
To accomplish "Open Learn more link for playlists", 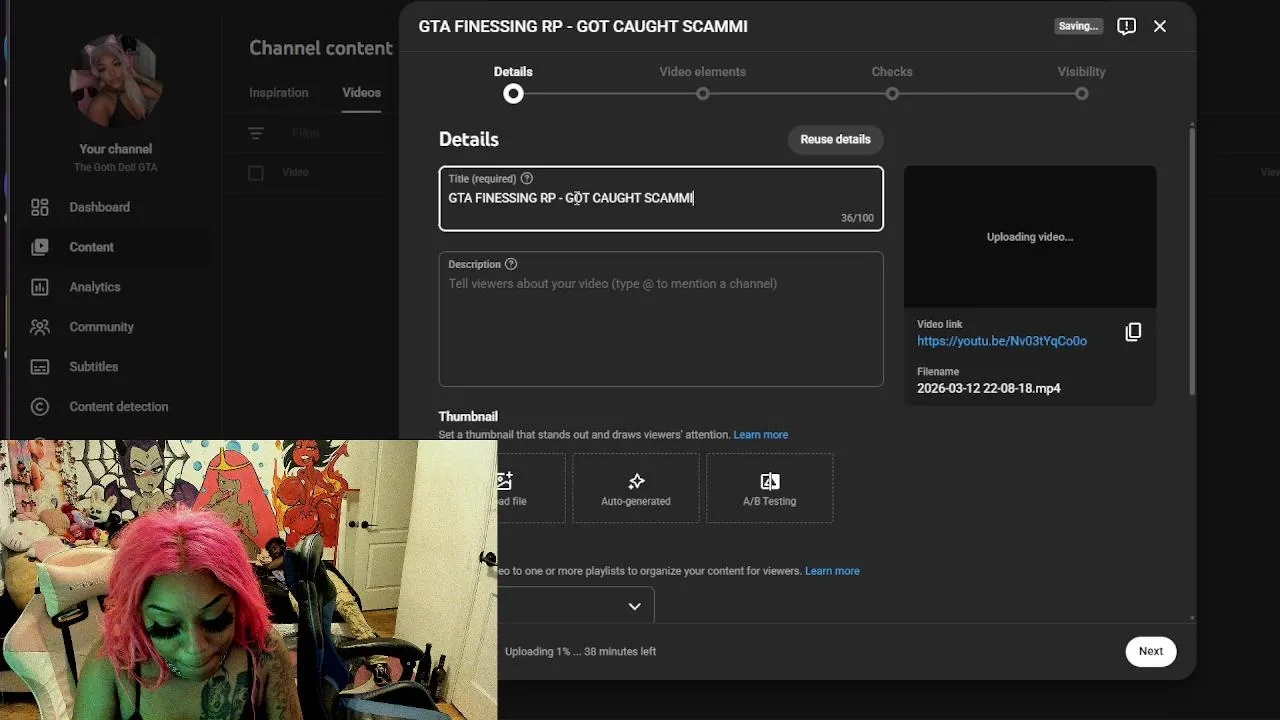I will (x=832, y=571).
